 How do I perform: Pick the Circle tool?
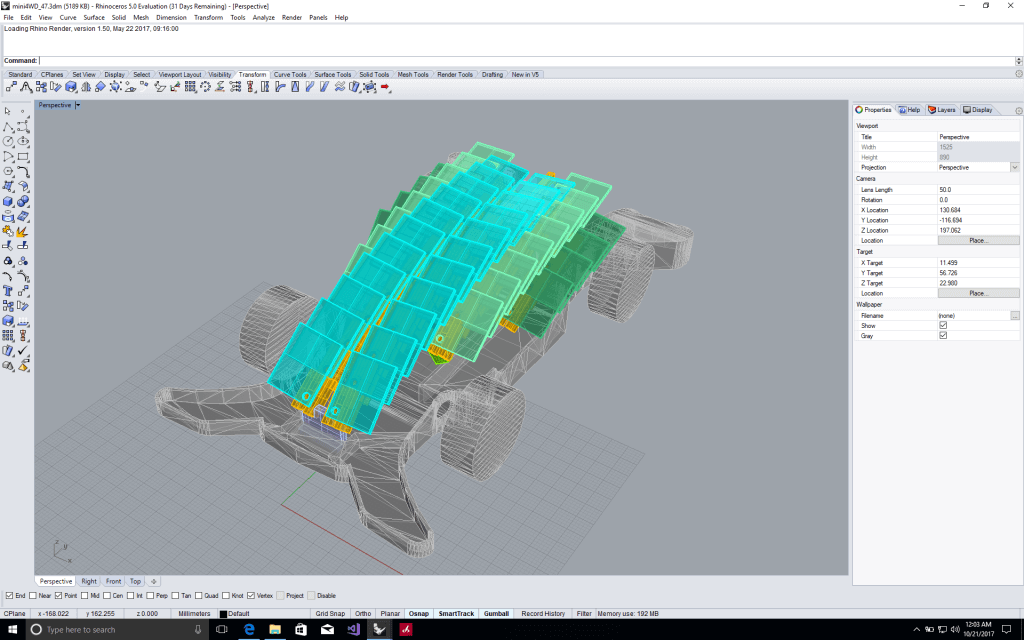8,142
